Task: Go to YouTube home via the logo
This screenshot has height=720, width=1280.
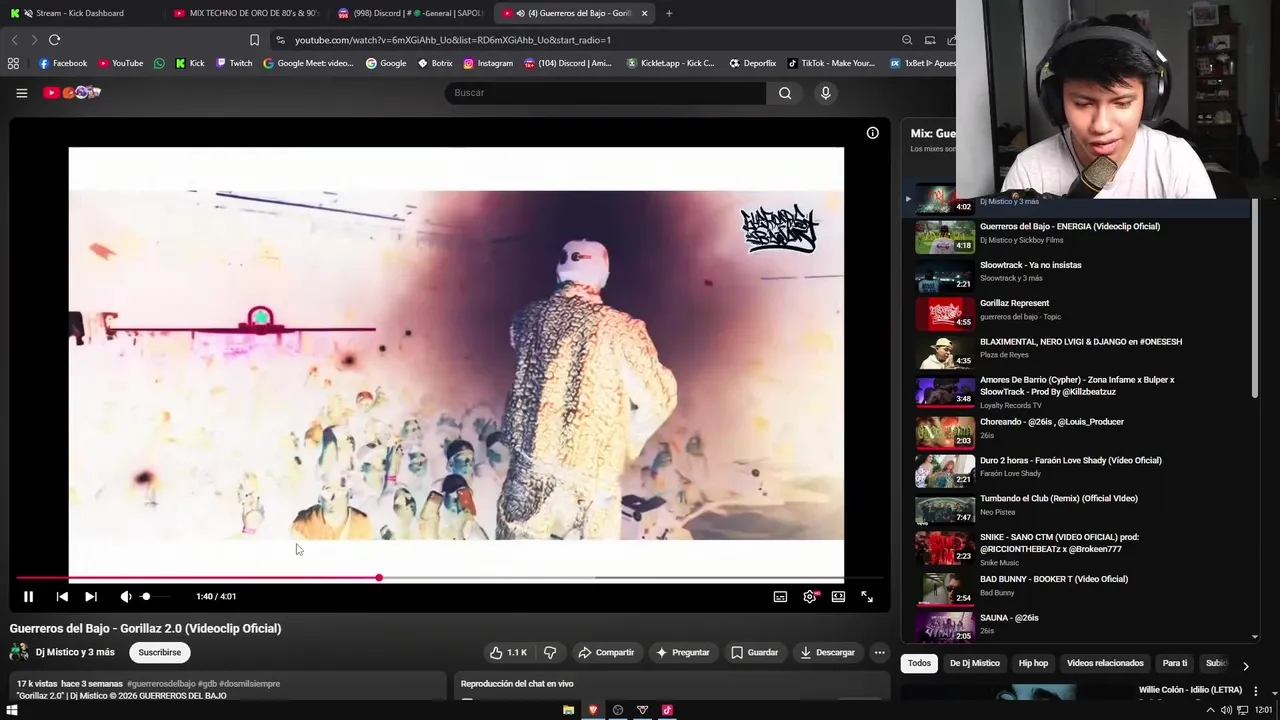Action: (72, 93)
